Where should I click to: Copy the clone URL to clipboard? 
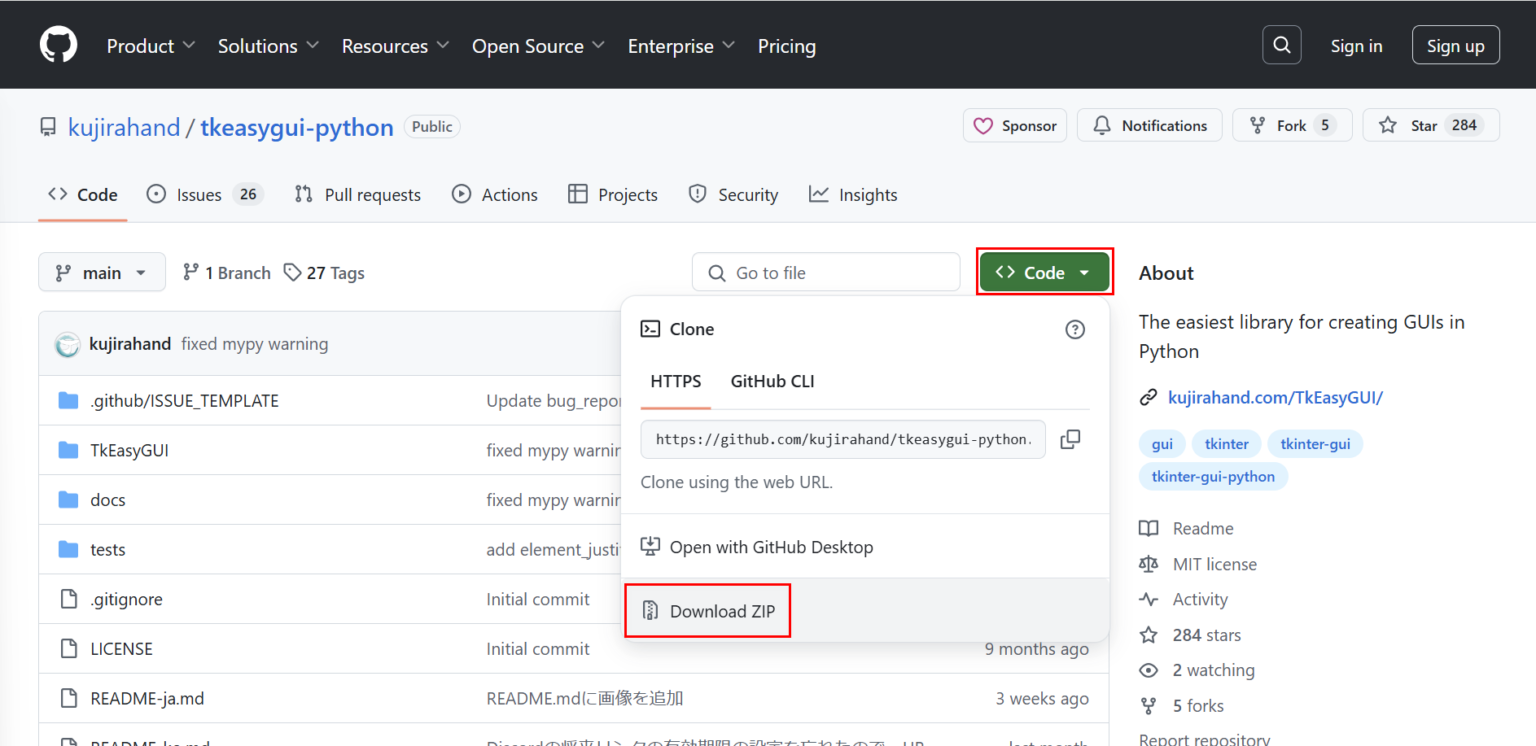[x=1070, y=439]
